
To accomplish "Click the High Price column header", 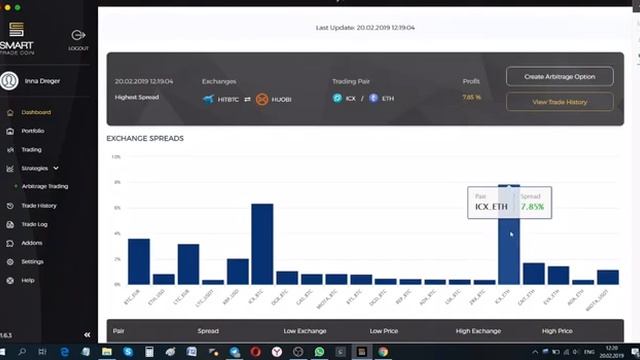I will [x=557, y=331].
